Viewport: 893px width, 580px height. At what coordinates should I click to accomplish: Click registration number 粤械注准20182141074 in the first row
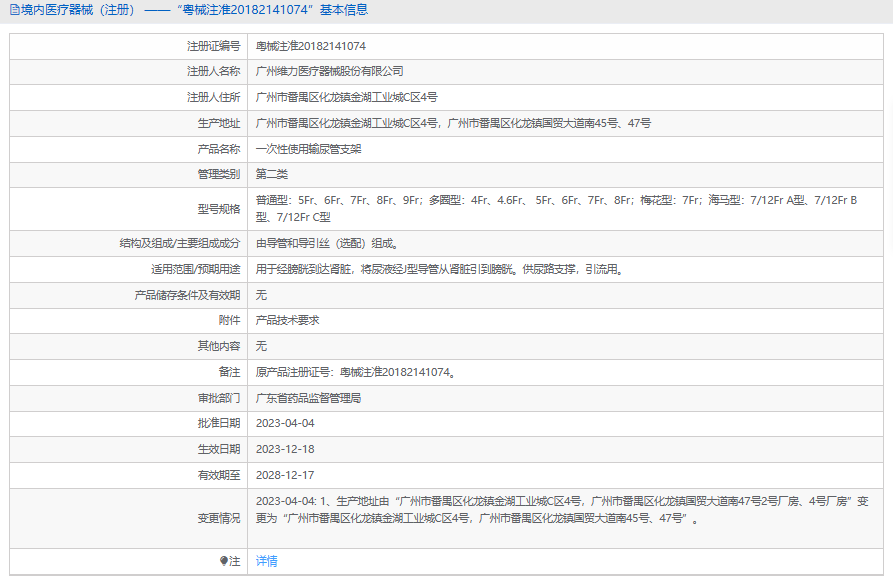pos(310,46)
